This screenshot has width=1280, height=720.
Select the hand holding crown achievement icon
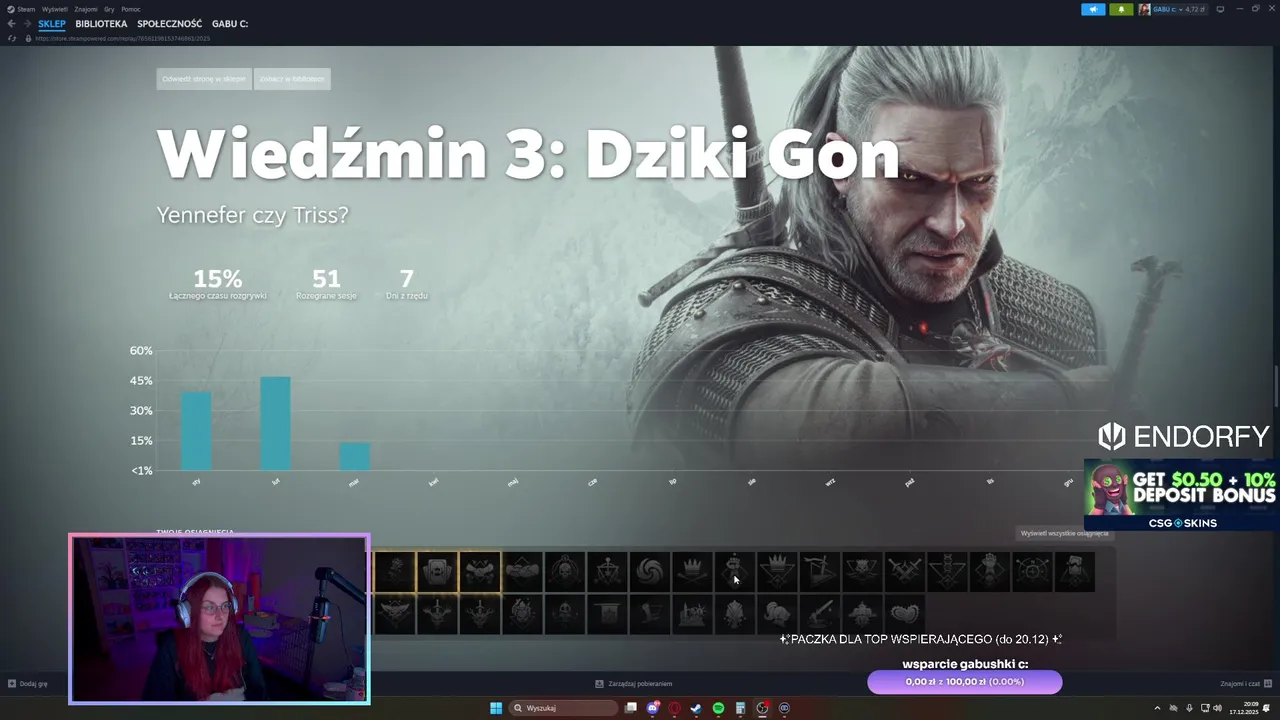[735, 572]
